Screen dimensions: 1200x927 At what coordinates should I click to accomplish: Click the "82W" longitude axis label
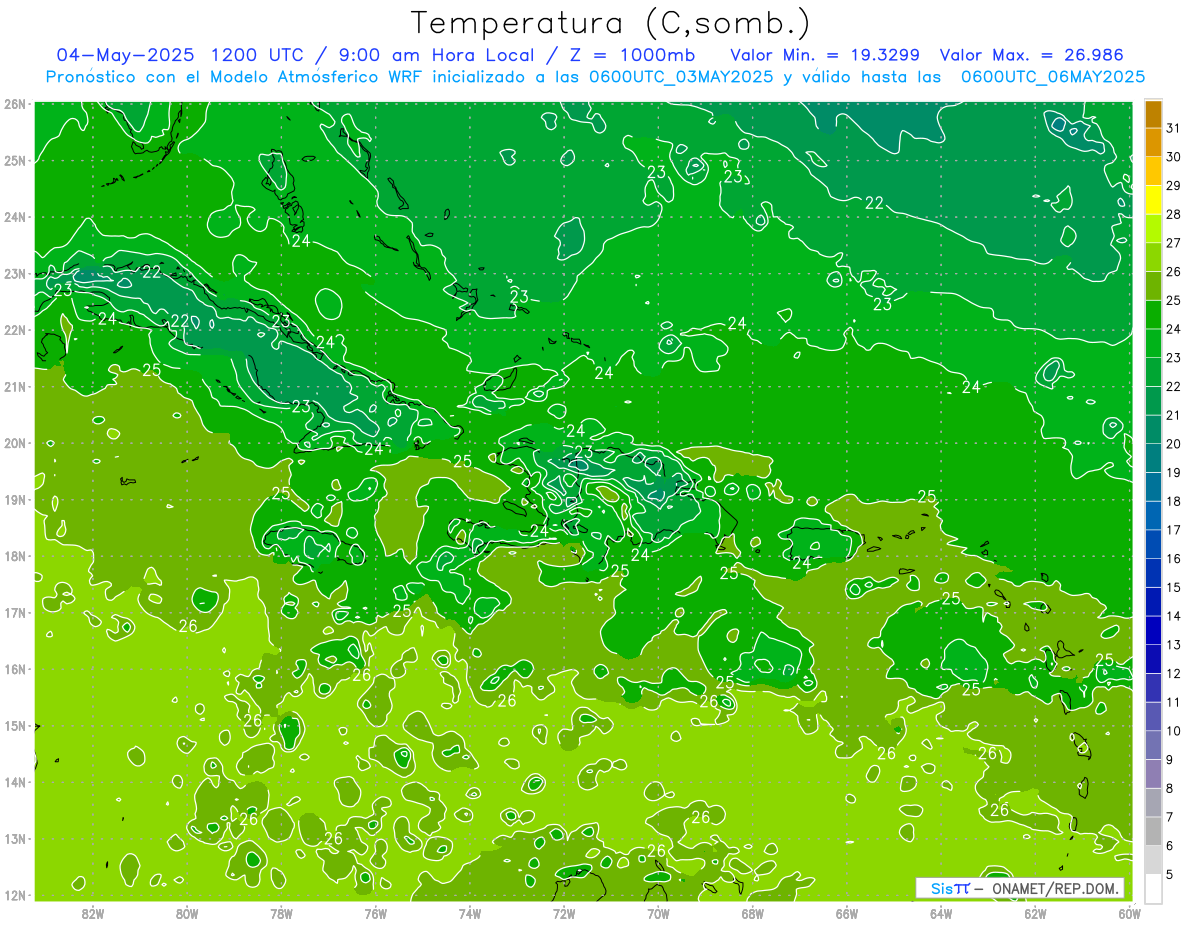93,912
